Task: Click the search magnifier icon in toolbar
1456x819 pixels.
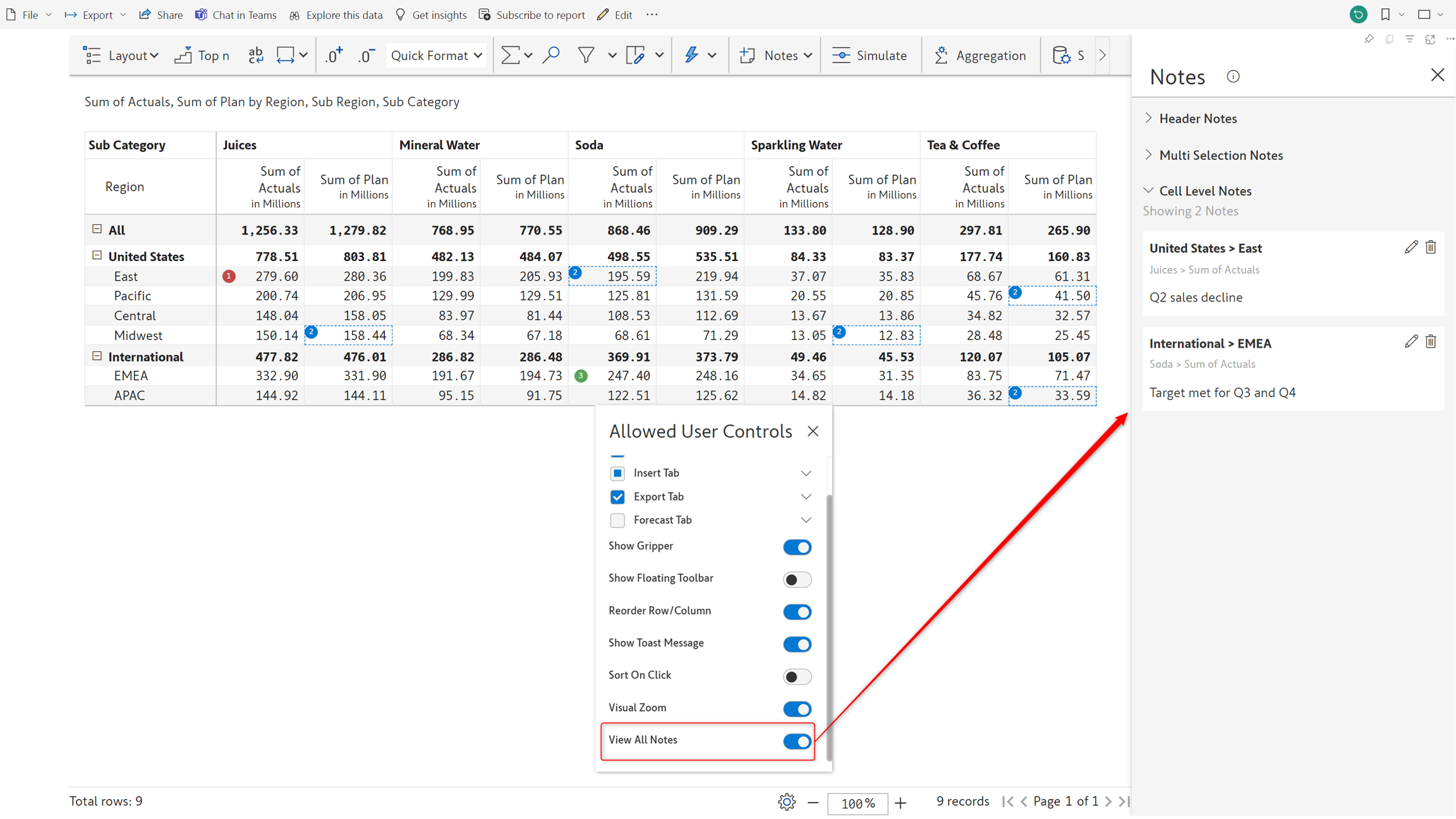Action: (x=551, y=56)
